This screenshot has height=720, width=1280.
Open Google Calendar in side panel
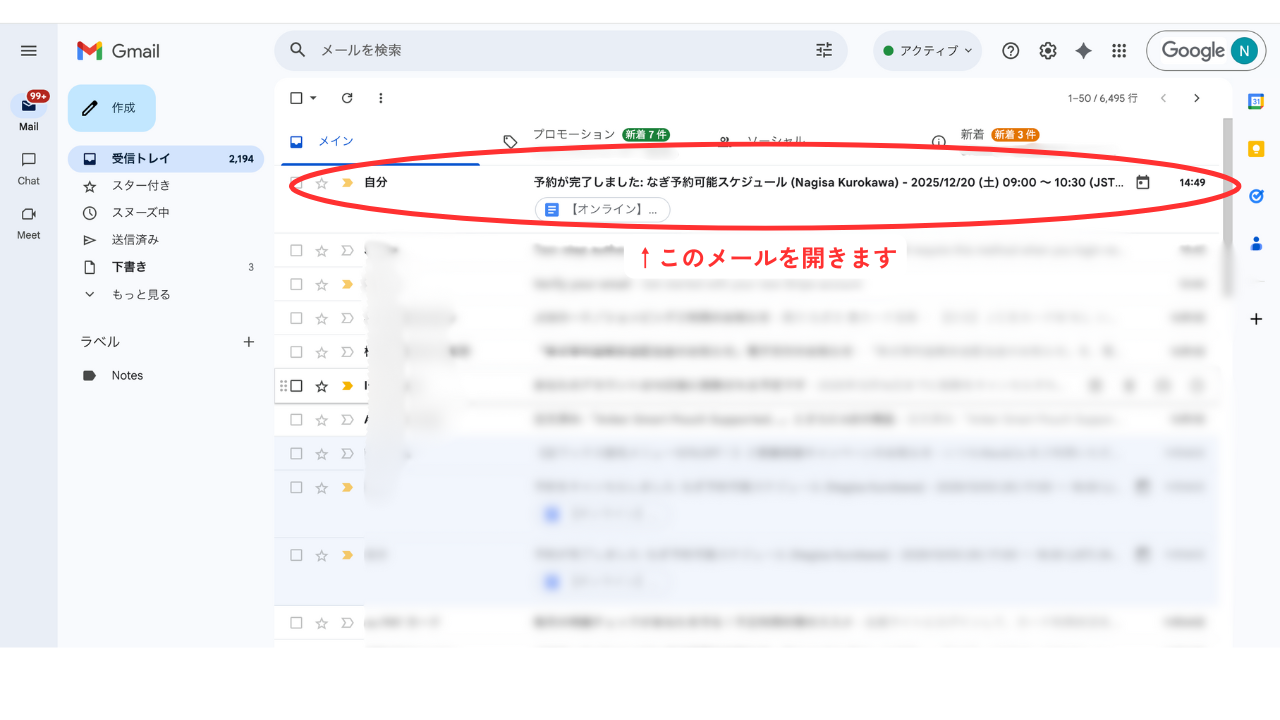[x=1256, y=101]
